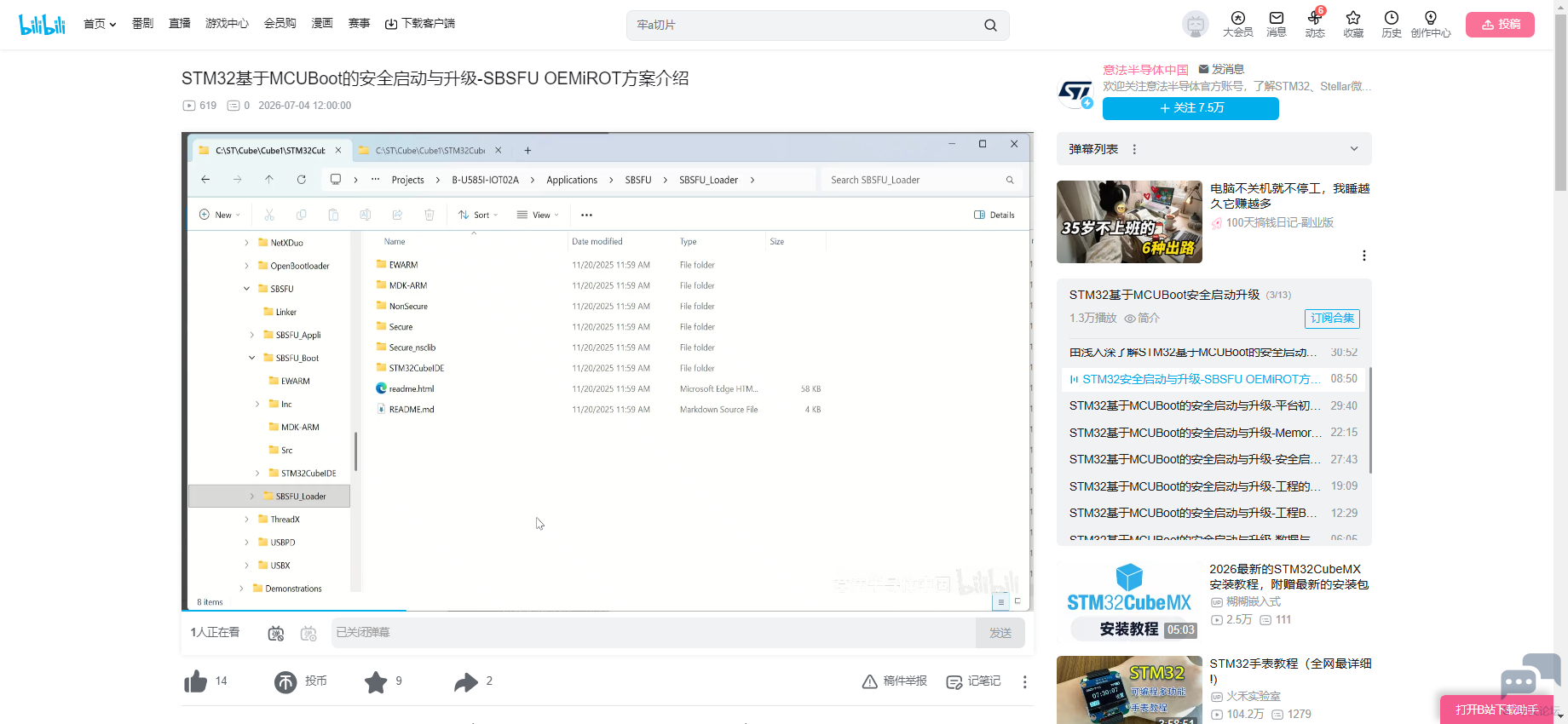1568x724 pixels.
Task: Open STM32CubeMX 安装教程 video thumbnail
Action: pyautogui.click(x=1129, y=601)
